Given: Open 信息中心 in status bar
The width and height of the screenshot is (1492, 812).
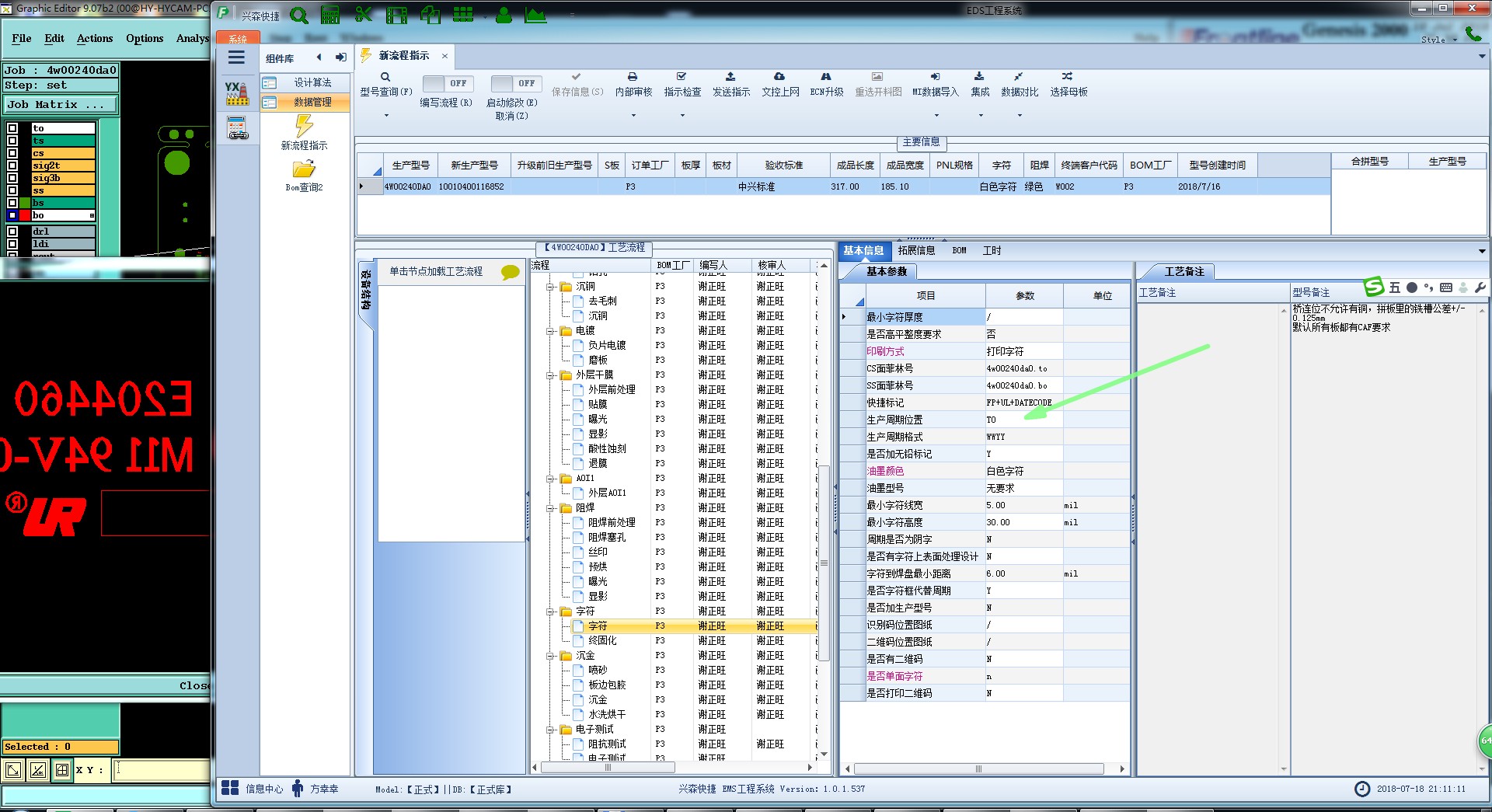Looking at the screenshot, I should (253, 789).
